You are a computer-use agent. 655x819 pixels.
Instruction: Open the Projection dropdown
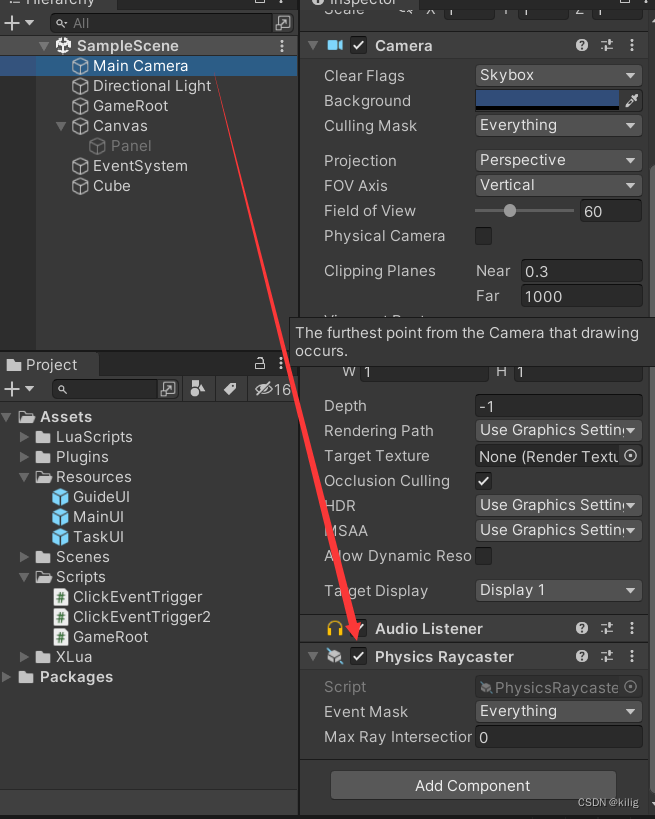(x=558, y=160)
